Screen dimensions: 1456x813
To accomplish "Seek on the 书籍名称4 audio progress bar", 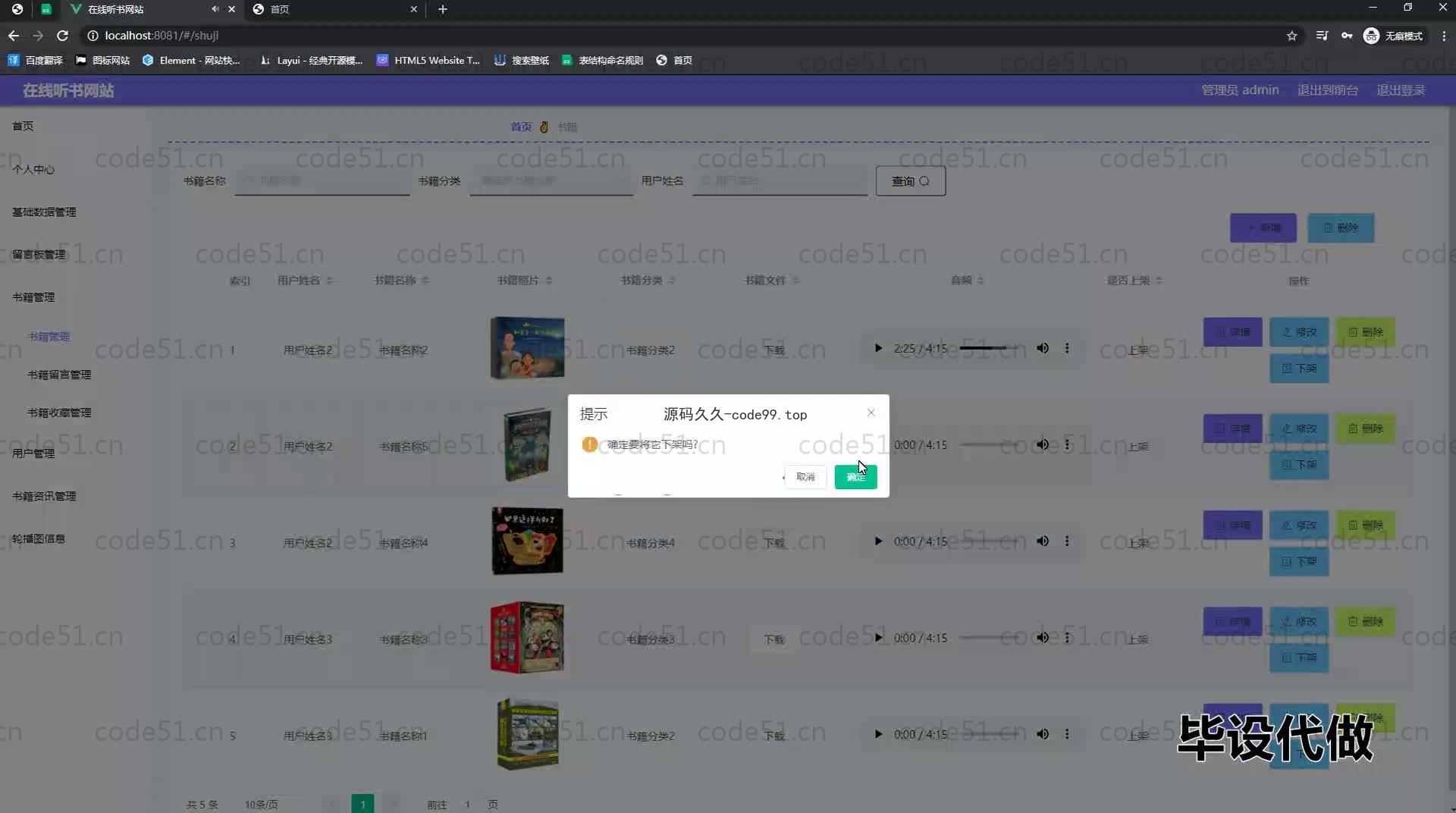I will [987, 541].
